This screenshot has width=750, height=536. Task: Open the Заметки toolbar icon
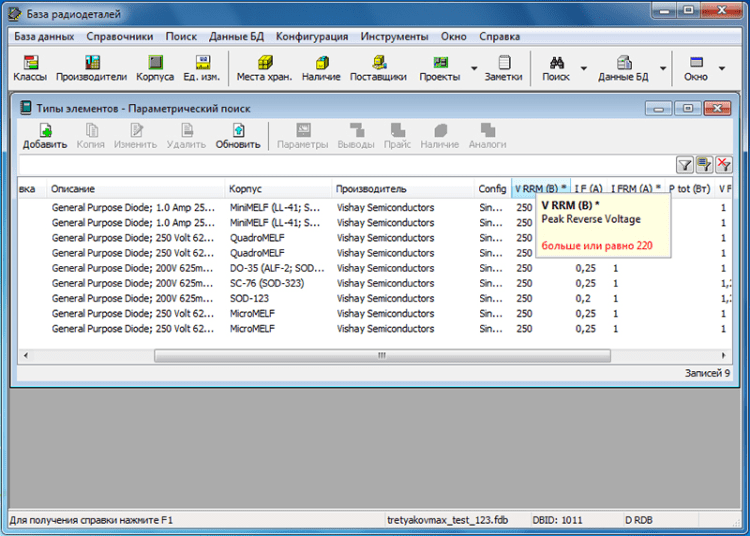(x=503, y=68)
